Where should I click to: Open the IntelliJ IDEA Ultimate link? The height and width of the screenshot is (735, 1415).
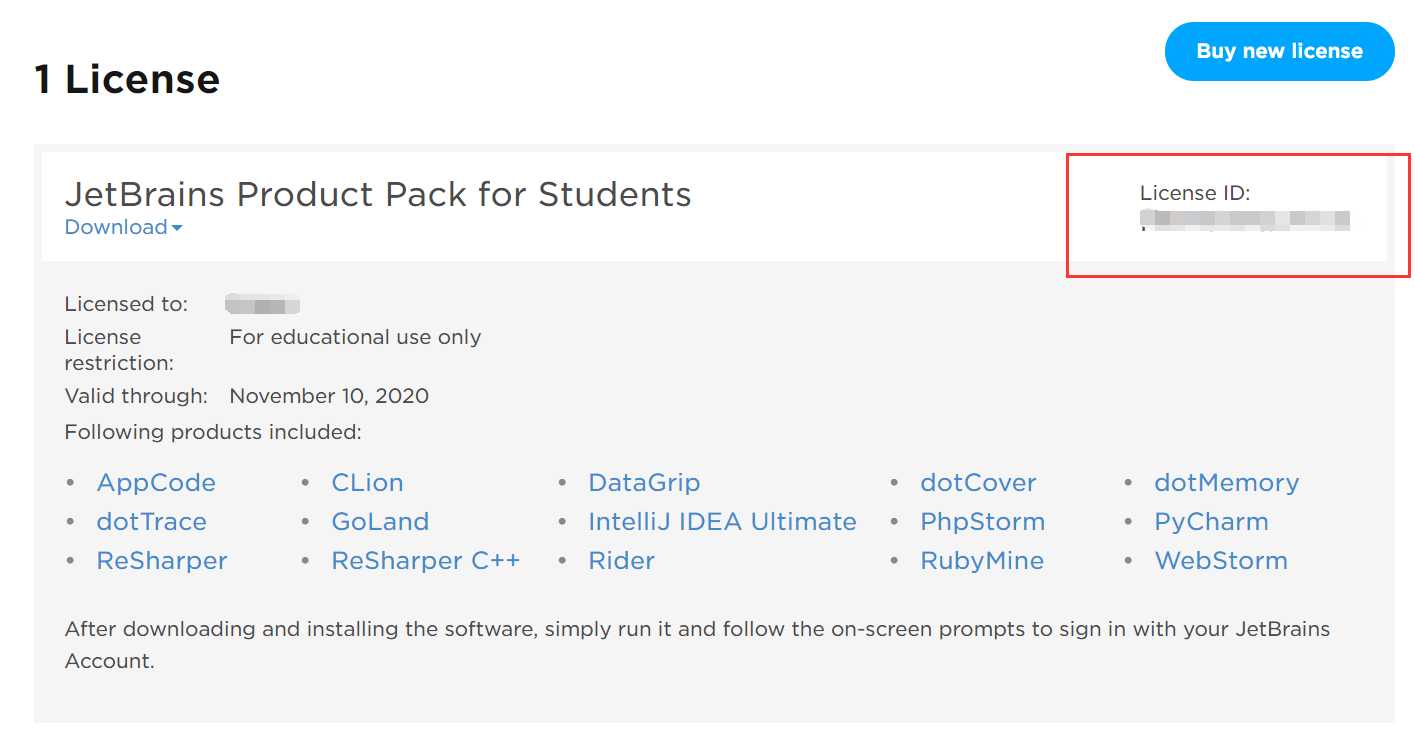[x=722, y=521]
